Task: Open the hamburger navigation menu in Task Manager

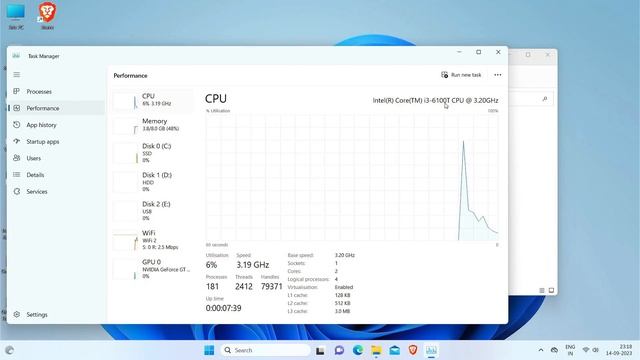Action: pos(17,75)
